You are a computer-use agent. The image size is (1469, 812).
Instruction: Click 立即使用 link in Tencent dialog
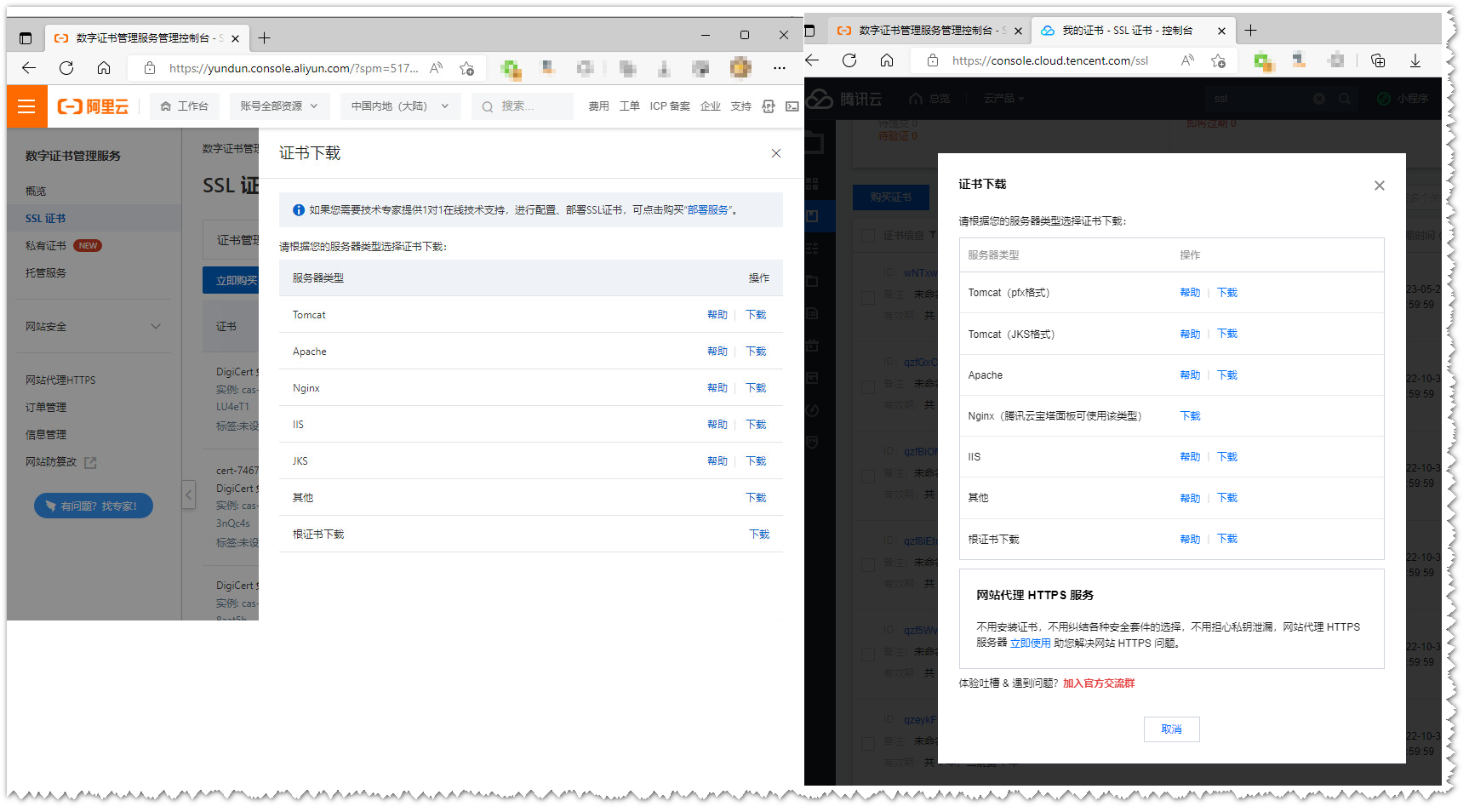click(x=1030, y=643)
